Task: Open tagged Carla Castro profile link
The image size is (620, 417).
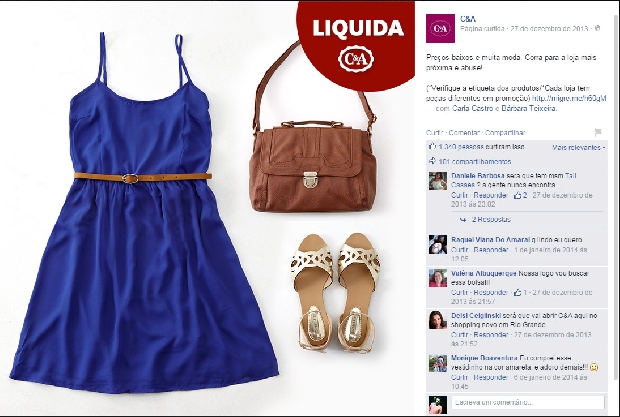Action: tap(472, 108)
